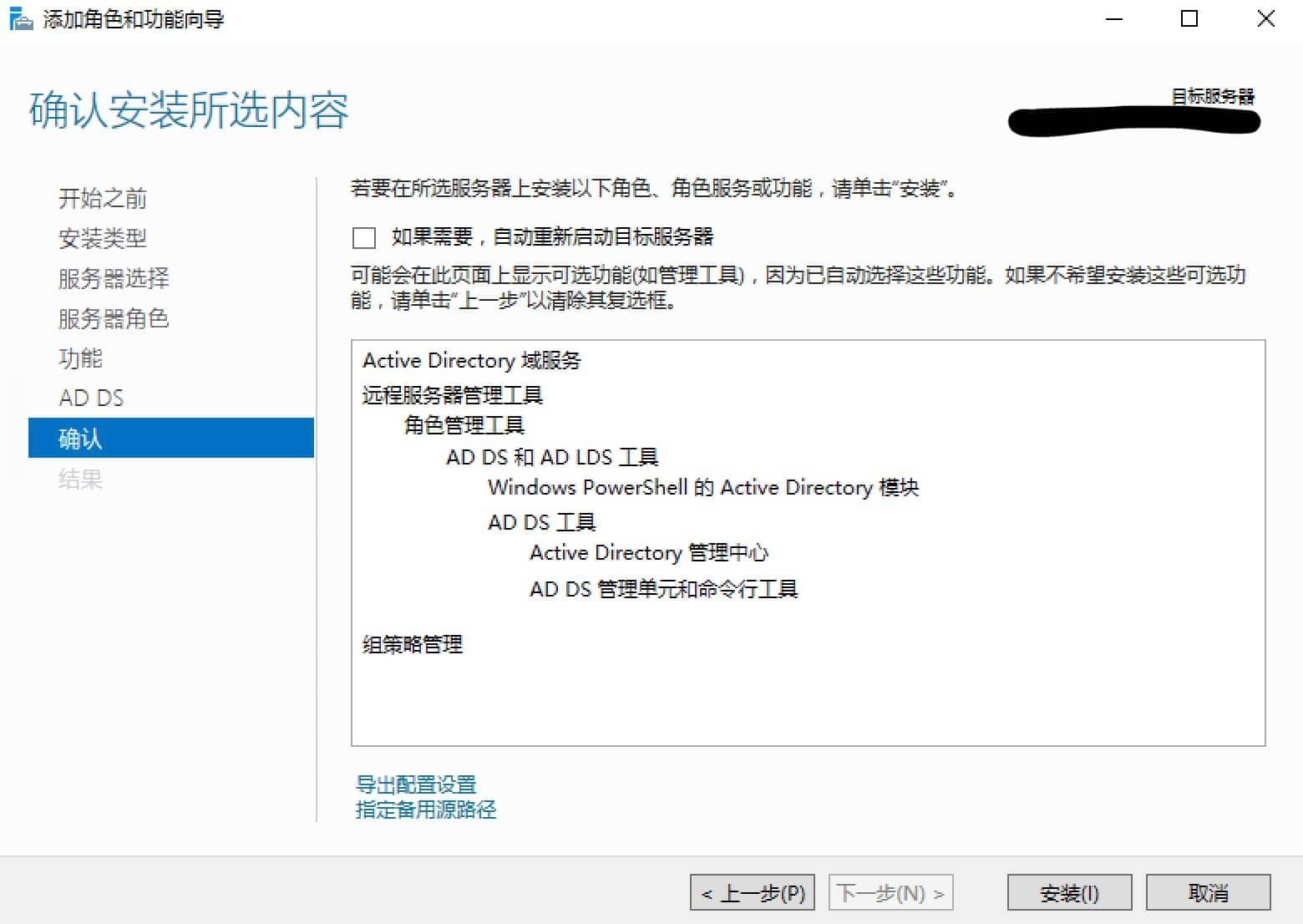
Task: Open the 功能 step
Action: coord(80,358)
